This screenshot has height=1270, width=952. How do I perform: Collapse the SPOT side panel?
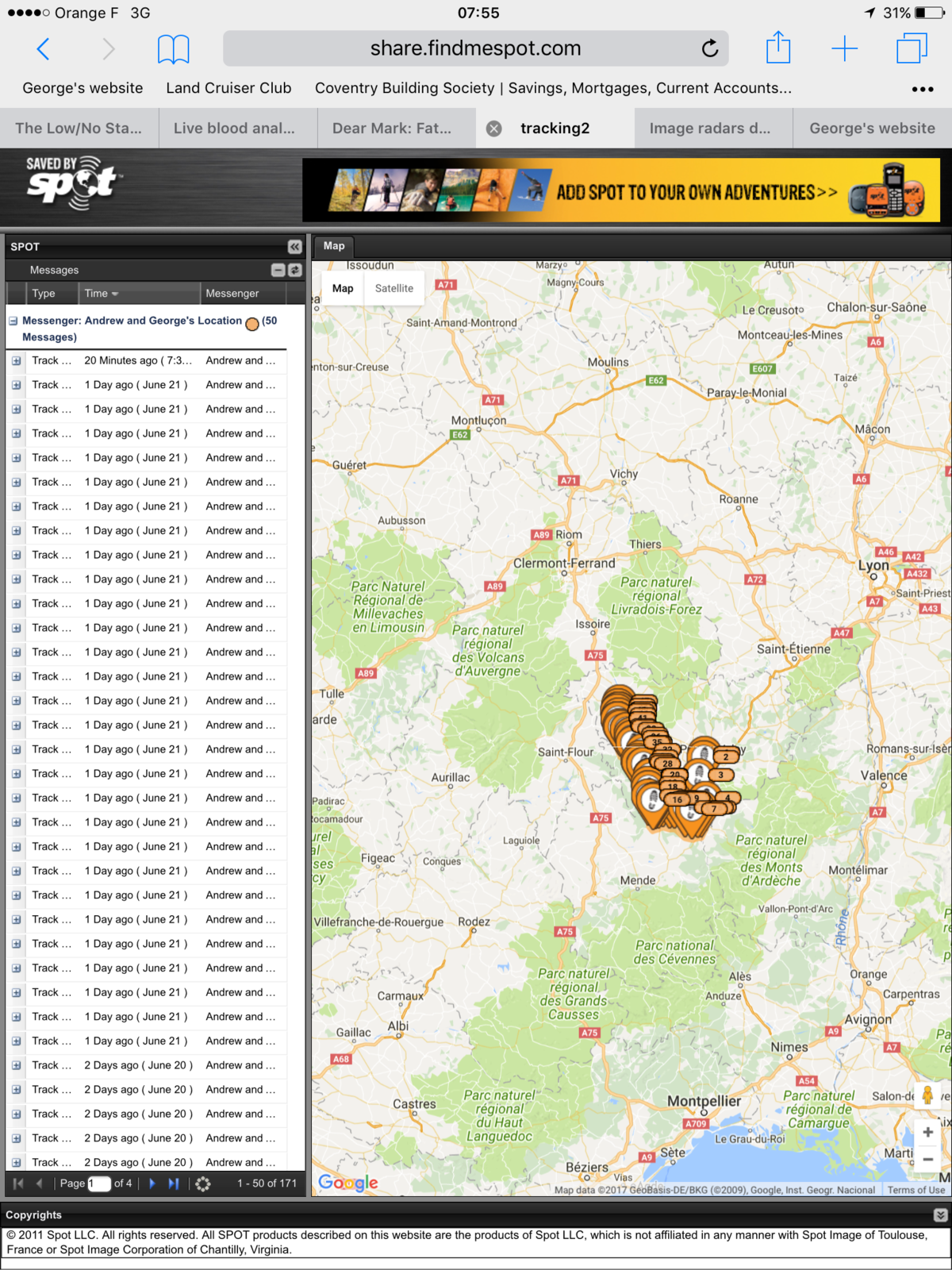point(295,246)
